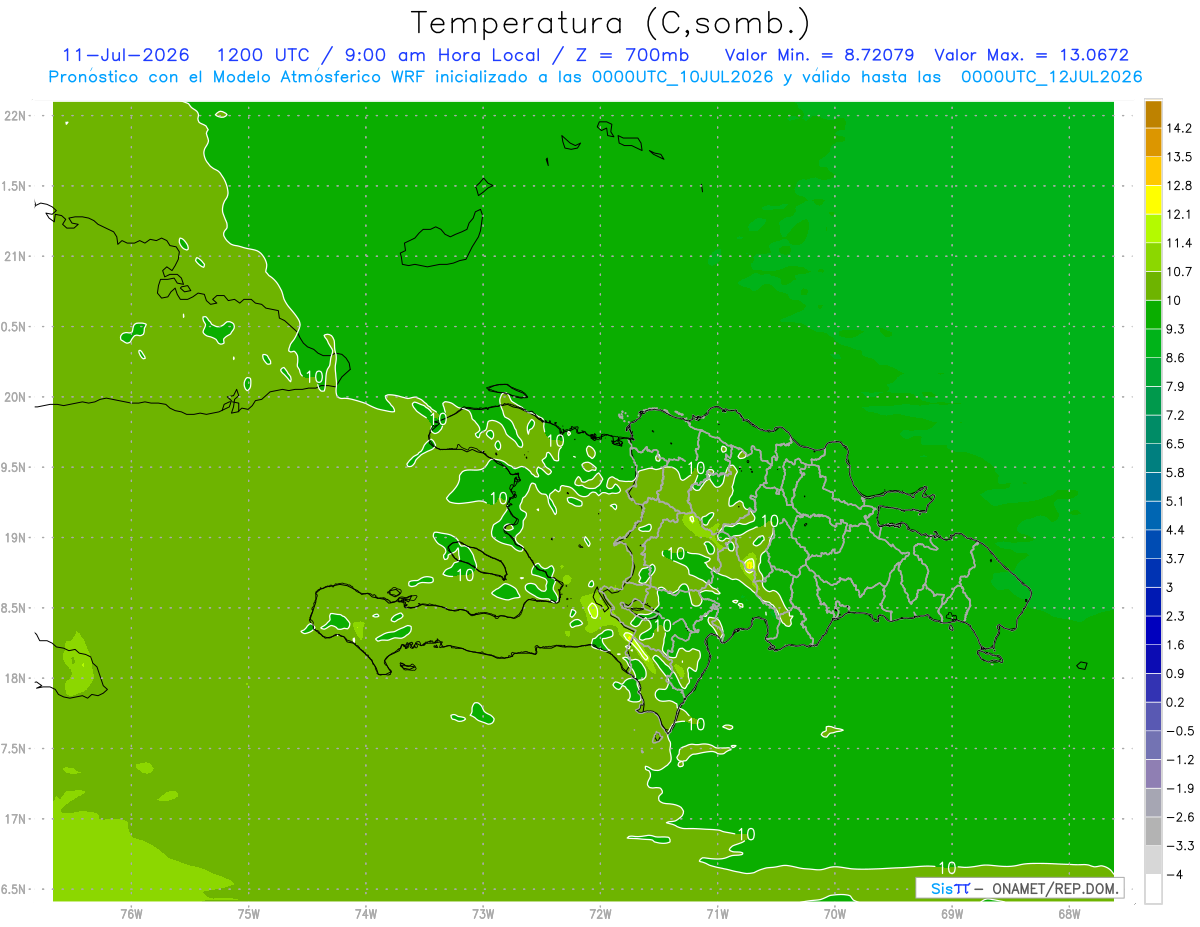The height and width of the screenshot is (927, 1200).
Task: Click the 12.1 colorbar label
Action: coord(1178,214)
